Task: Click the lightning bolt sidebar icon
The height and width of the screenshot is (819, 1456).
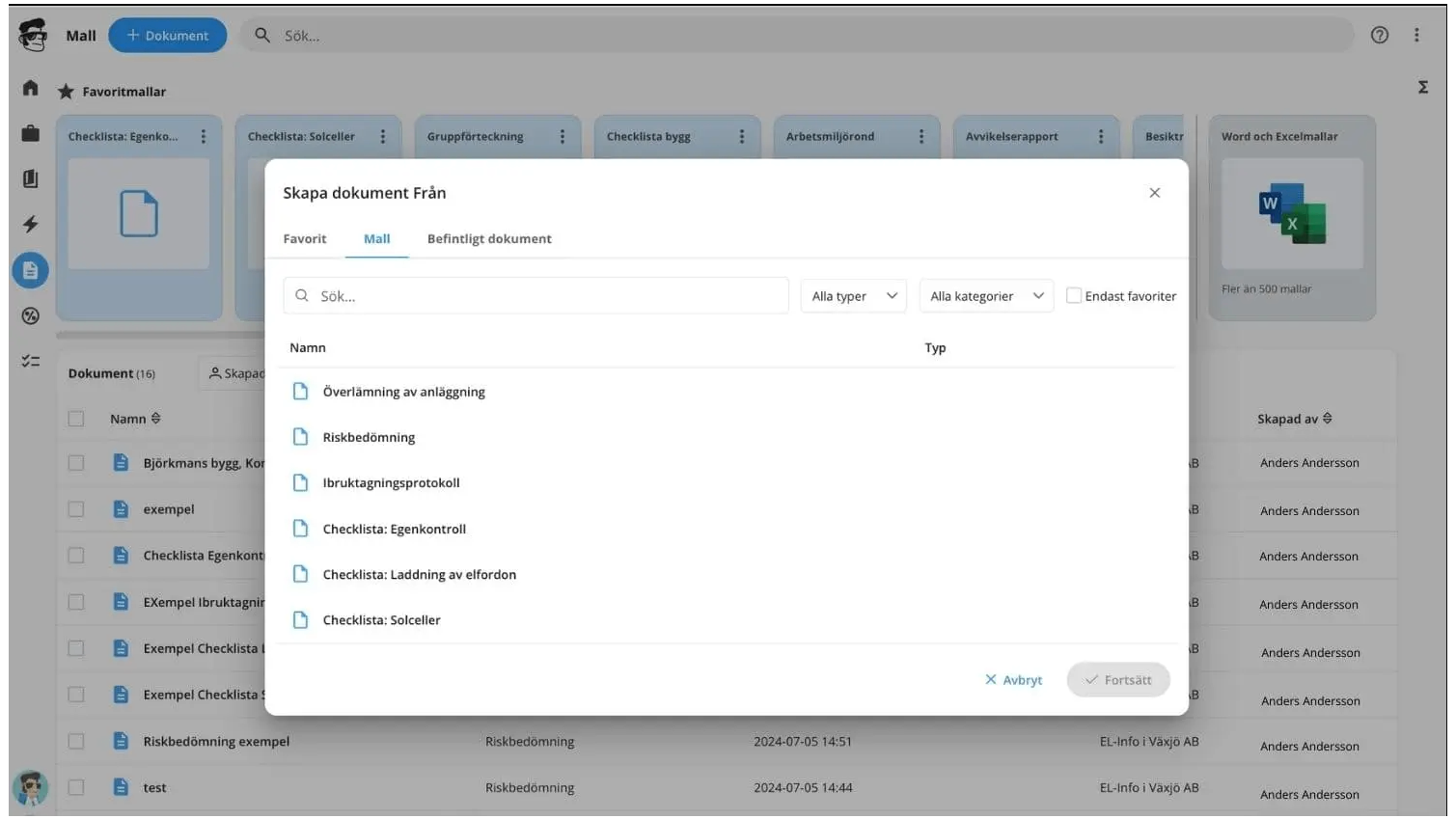Action: pyautogui.click(x=29, y=224)
